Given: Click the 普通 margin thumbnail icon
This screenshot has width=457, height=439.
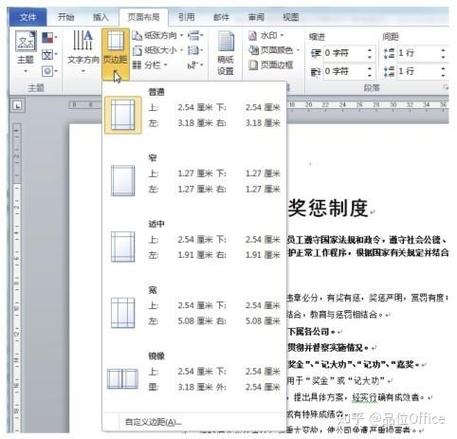Looking at the screenshot, I should [123, 115].
